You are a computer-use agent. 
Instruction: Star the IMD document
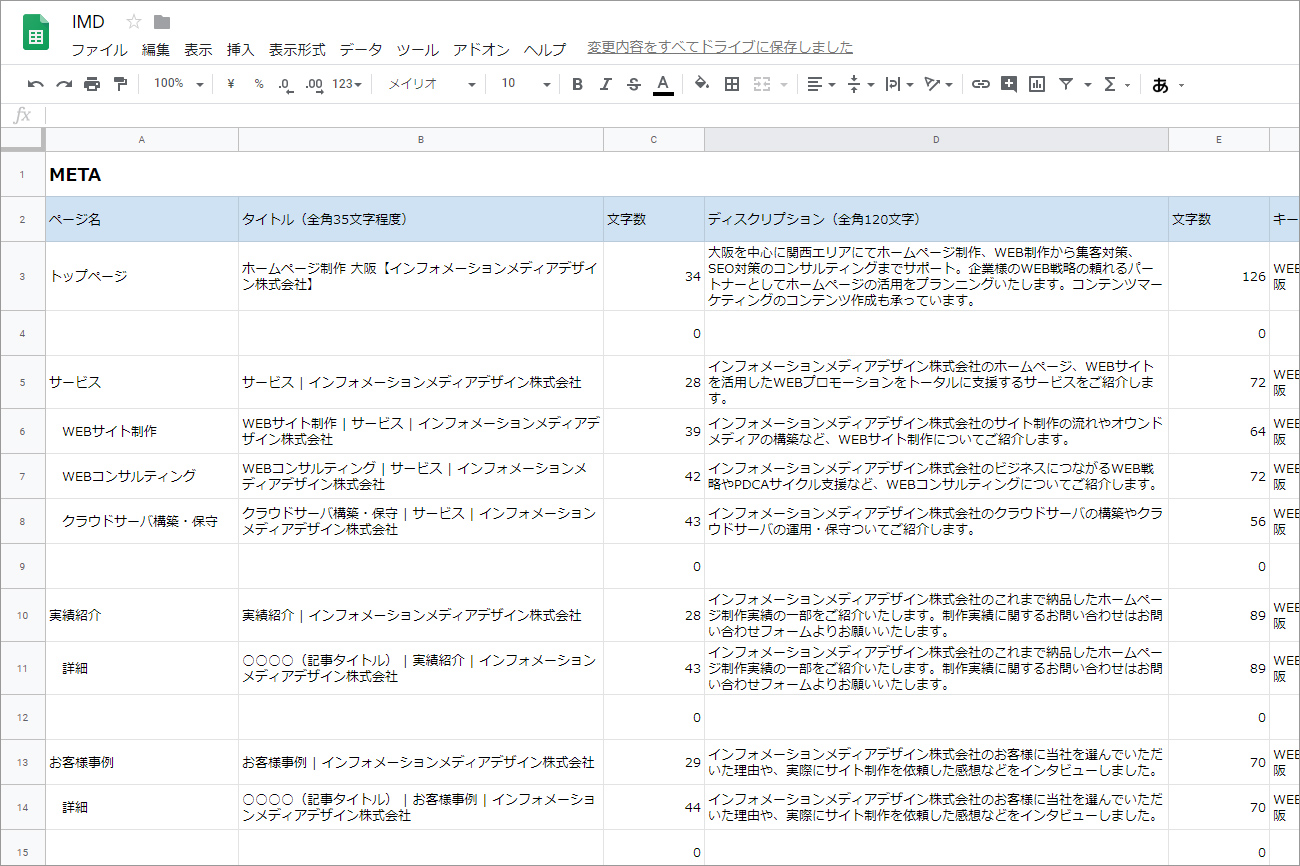pos(134,22)
